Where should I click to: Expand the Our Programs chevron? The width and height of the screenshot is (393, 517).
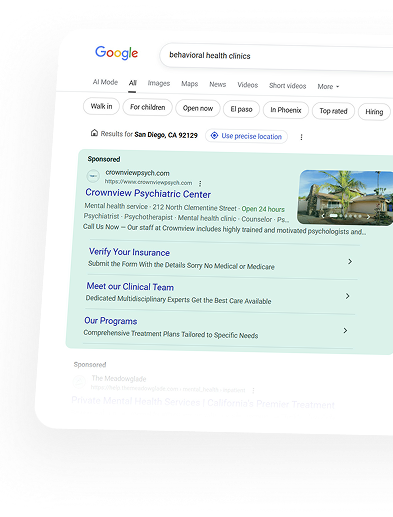tap(345, 330)
